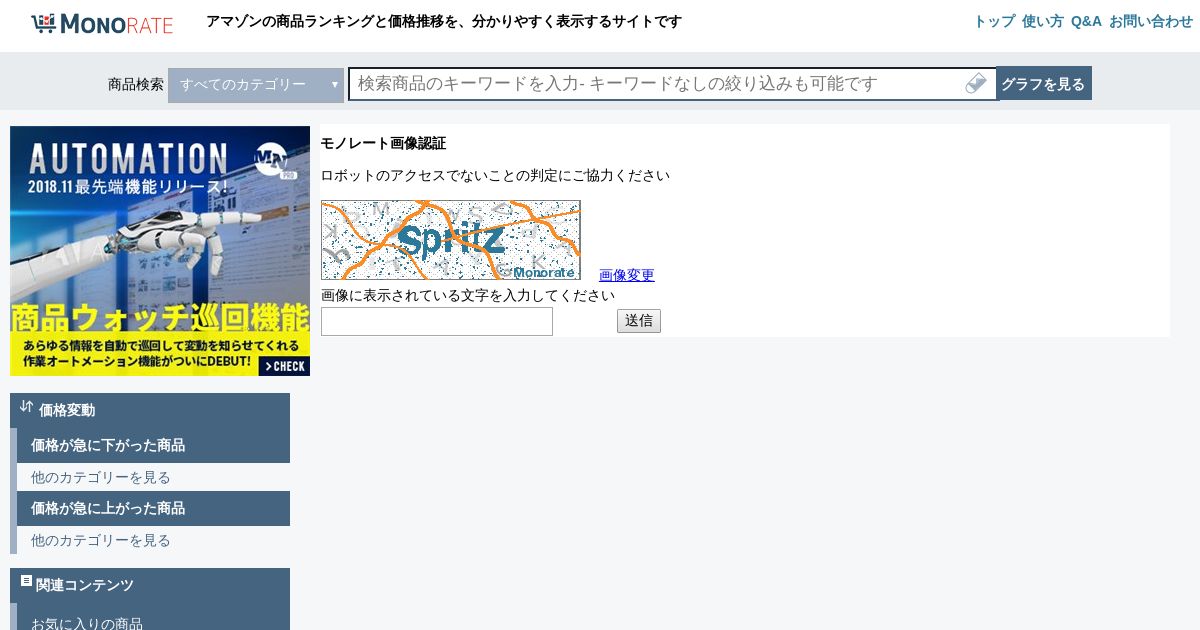This screenshot has width=1200, height=630.
Task: Focus the captcha text input field
Action: pos(437,321)
